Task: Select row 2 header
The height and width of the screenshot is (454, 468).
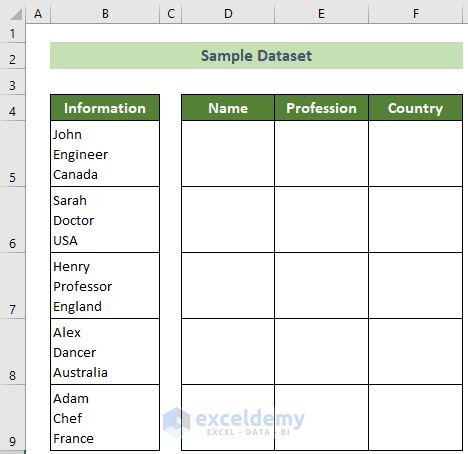Action: tap(12, 56)
